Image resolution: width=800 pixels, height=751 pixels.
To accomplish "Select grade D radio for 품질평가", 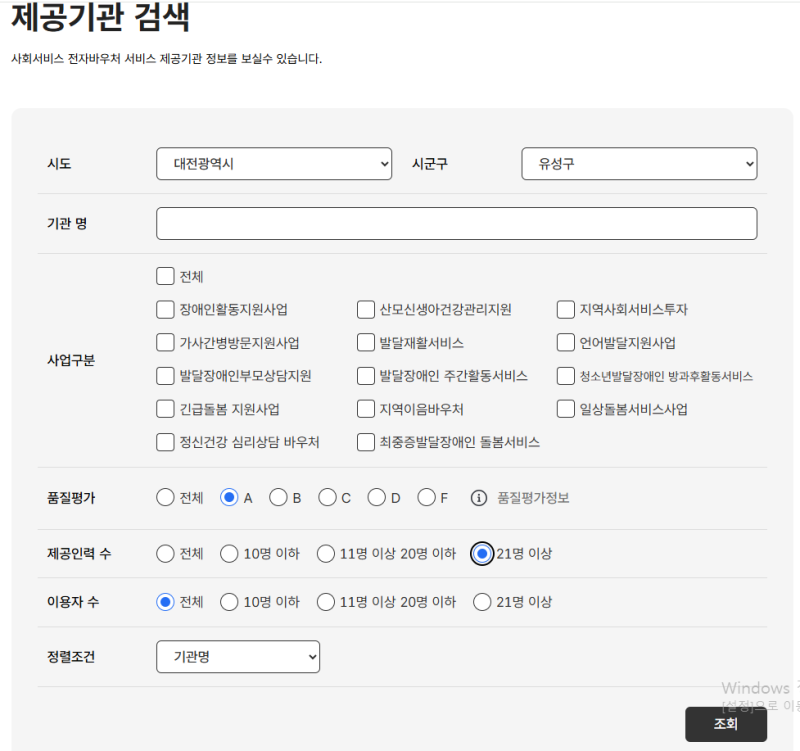I will pos(377,497).
